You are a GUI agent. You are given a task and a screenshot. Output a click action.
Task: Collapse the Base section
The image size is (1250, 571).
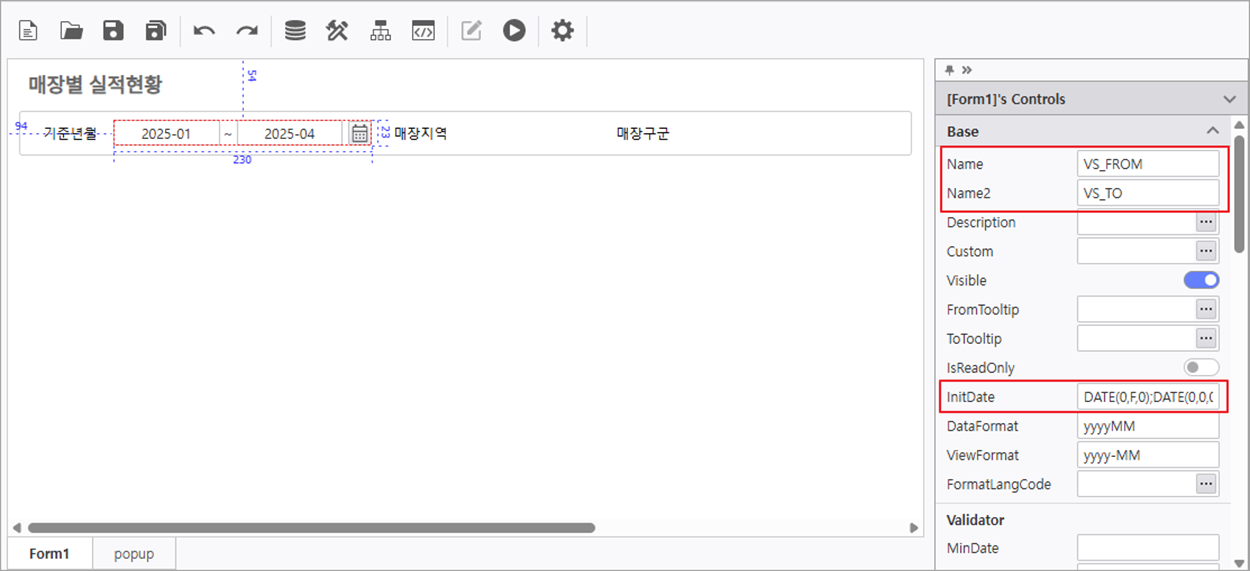tap(1212, 131)
